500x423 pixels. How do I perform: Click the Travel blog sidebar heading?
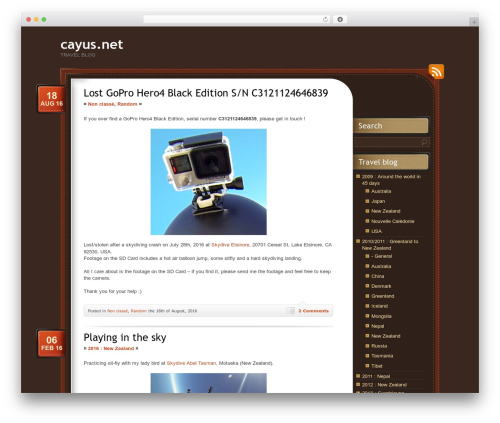tap(378, 162)
